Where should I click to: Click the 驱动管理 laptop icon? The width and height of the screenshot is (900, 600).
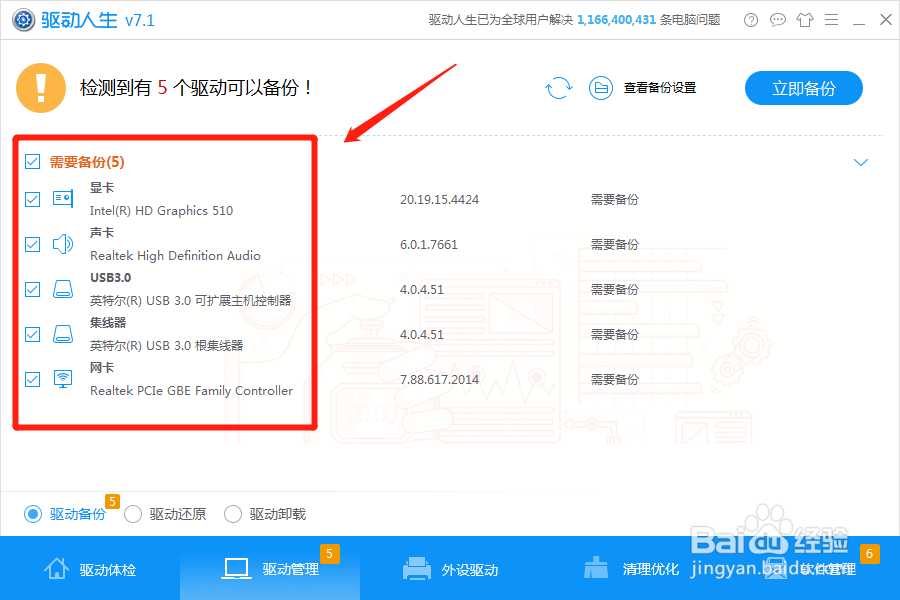click(236, 568)
